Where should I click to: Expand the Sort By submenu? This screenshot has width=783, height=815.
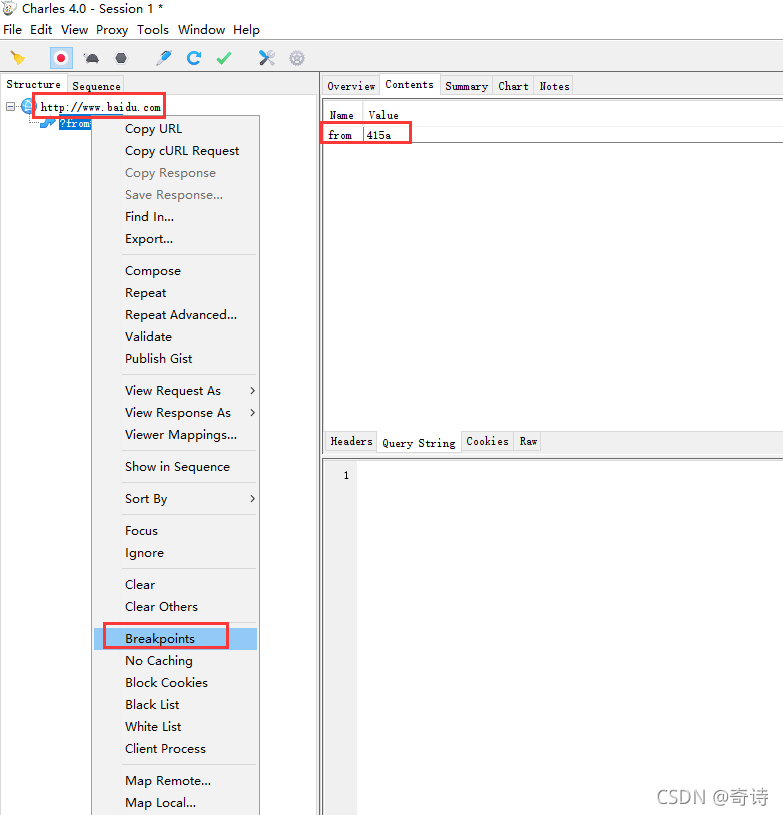(x=175, y=499)
